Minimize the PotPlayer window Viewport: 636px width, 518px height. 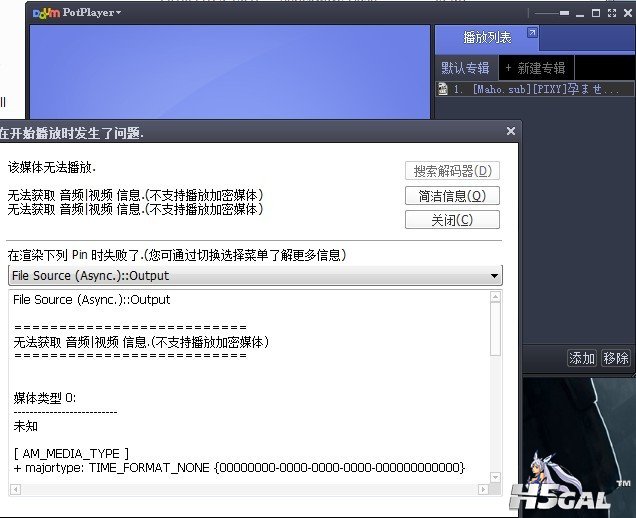[582, 13]
